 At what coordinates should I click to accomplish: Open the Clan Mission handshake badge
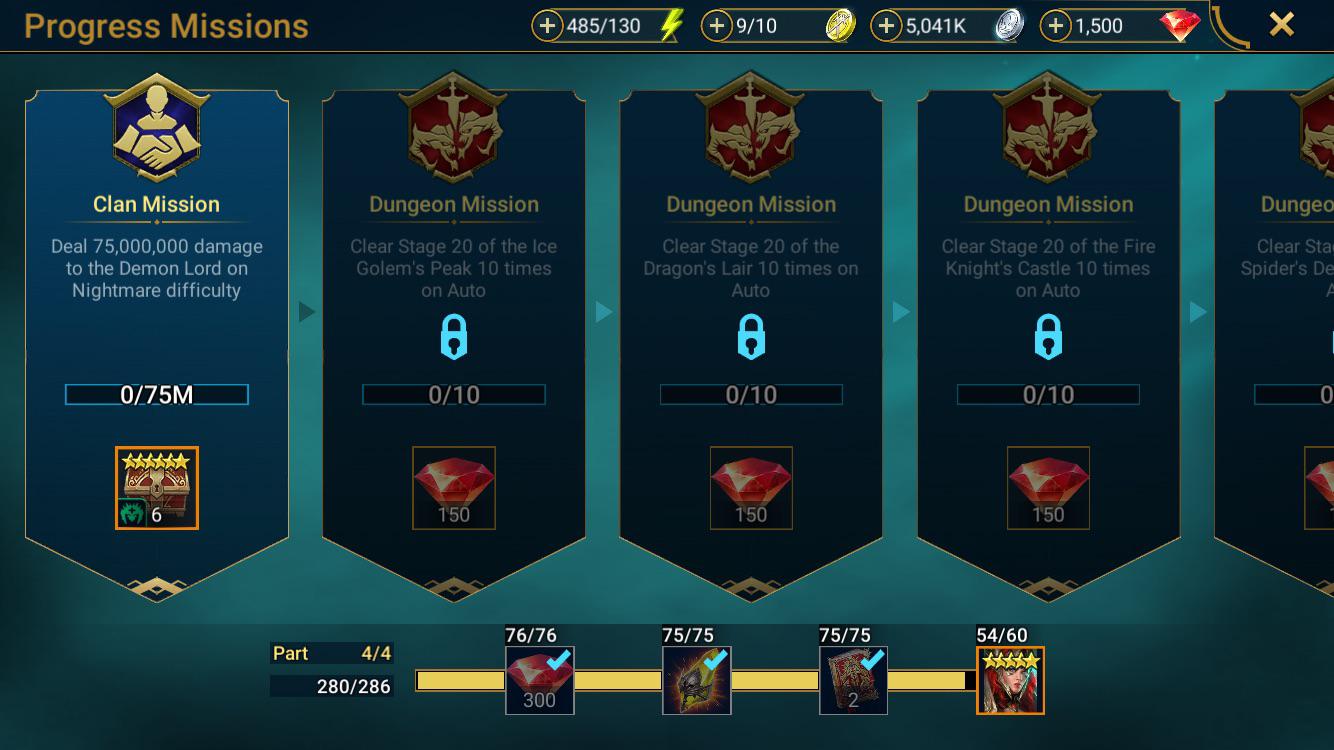156,126
